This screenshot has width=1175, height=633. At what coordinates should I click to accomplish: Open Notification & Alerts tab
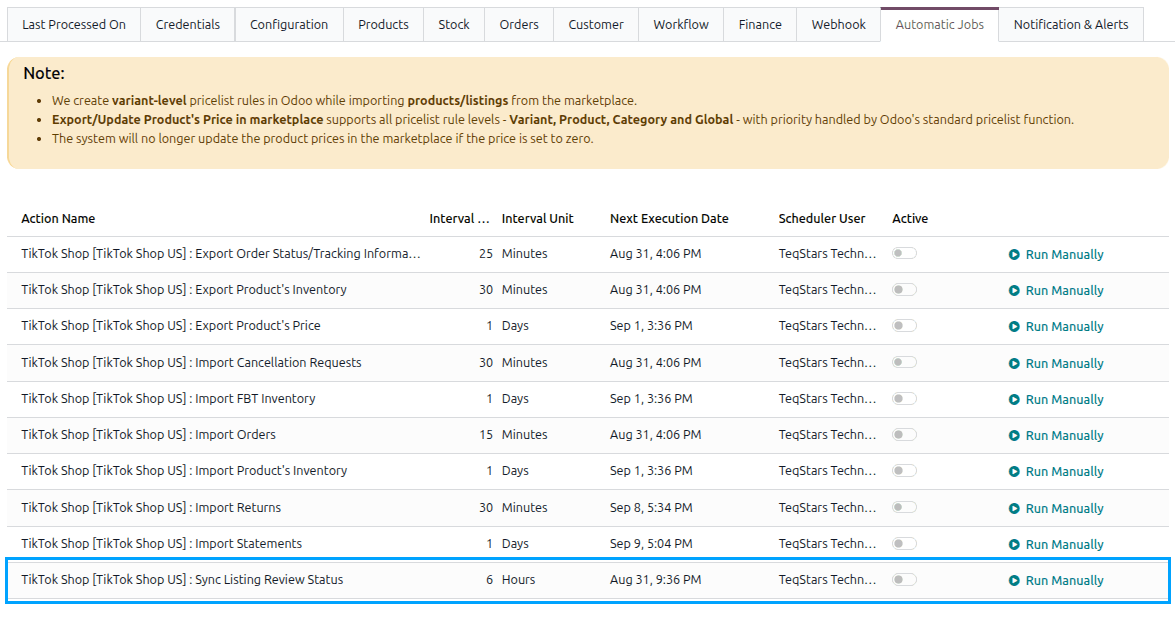1071,24
